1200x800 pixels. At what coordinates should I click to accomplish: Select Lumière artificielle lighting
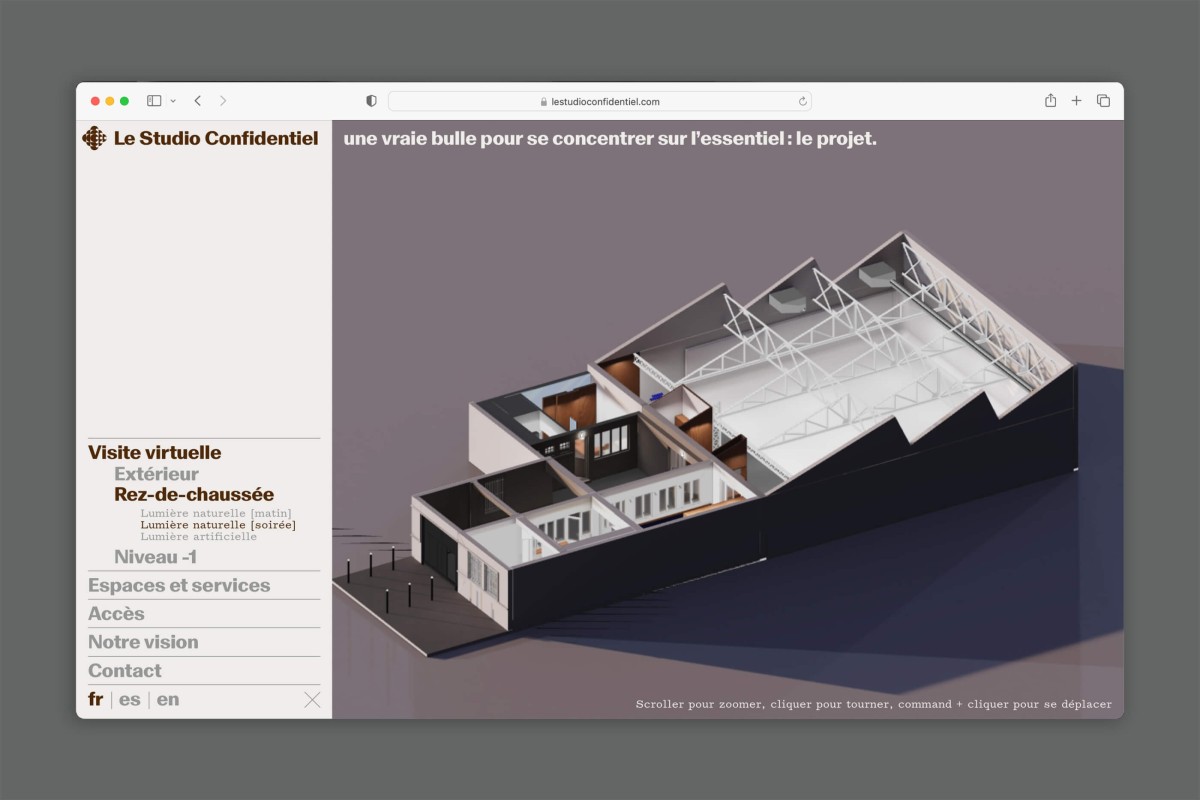pyautogui.click(x=201, y=536)
